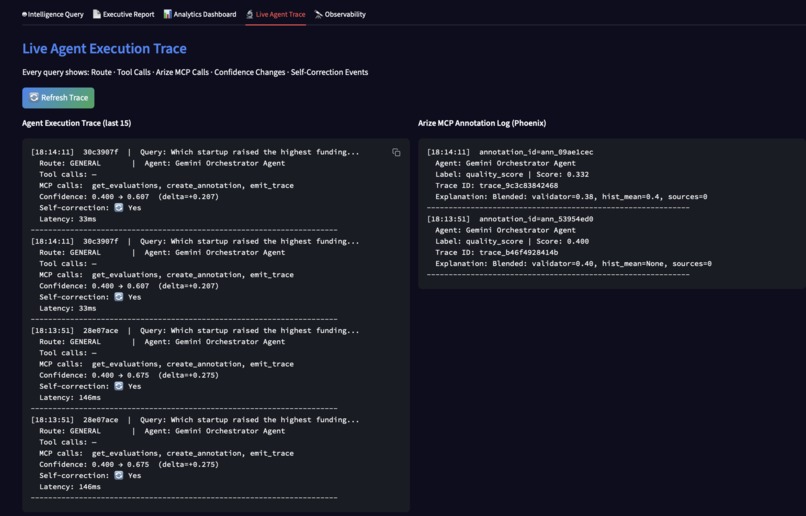Copy the agent execution trace via copy icon
The width and height of the screenshot is (806, 516).
pos(396,153)
